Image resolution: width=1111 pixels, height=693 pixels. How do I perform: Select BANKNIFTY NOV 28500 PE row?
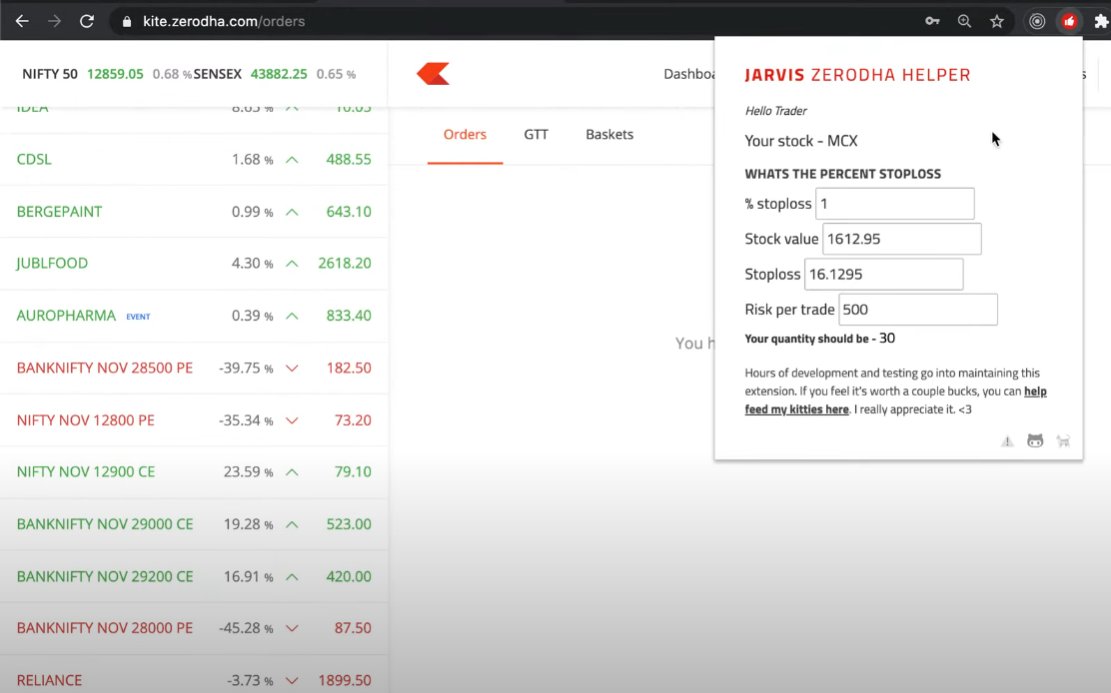tap(194, 368)
